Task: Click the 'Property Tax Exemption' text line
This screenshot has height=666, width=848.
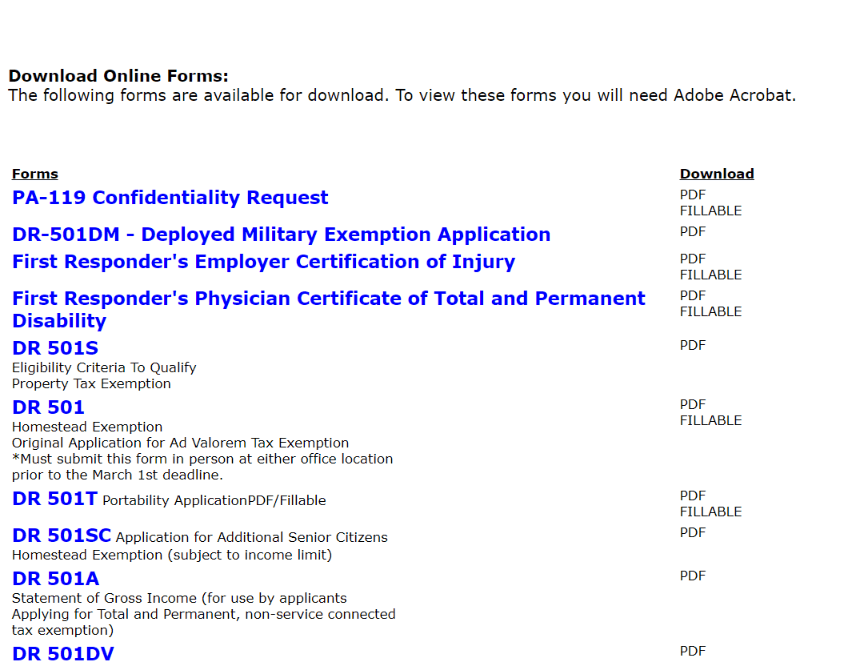Action: (x=91, y=384)
